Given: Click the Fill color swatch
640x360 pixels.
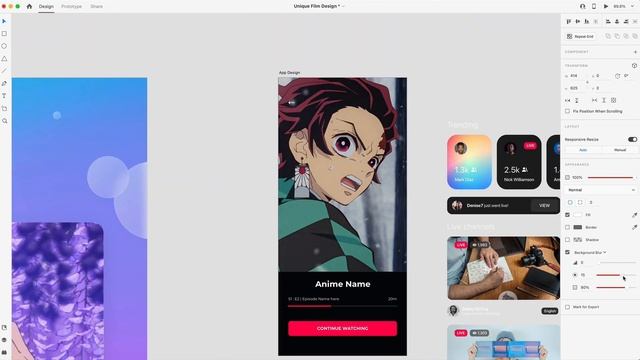Looking at the screenshot, I should coord(578,215).
